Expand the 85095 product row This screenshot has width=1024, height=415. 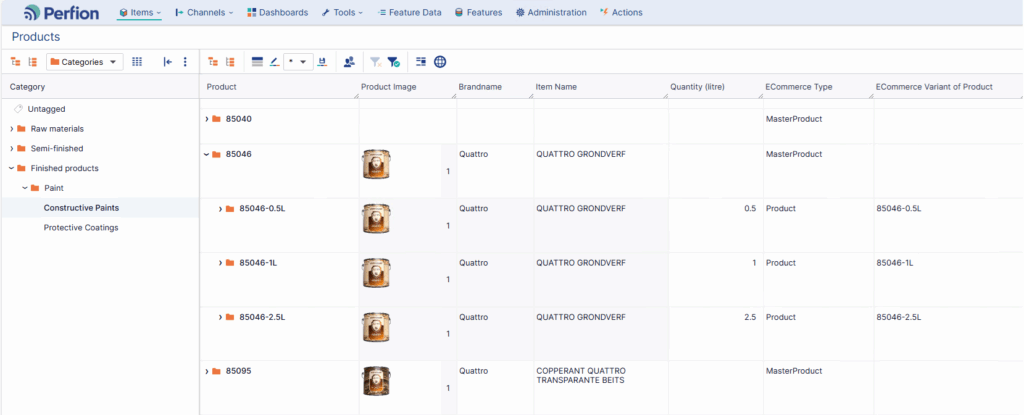pos(206,371)
